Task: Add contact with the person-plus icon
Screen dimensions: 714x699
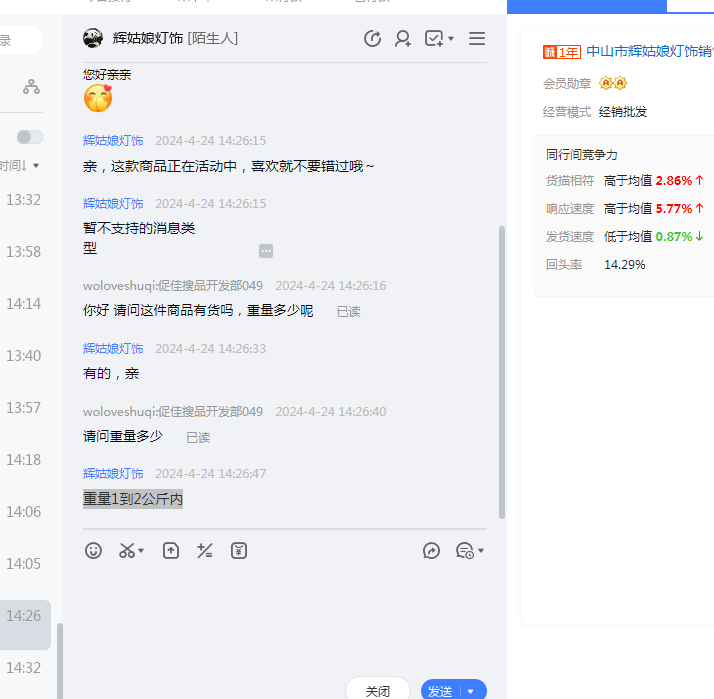Action: coord(403,38)
